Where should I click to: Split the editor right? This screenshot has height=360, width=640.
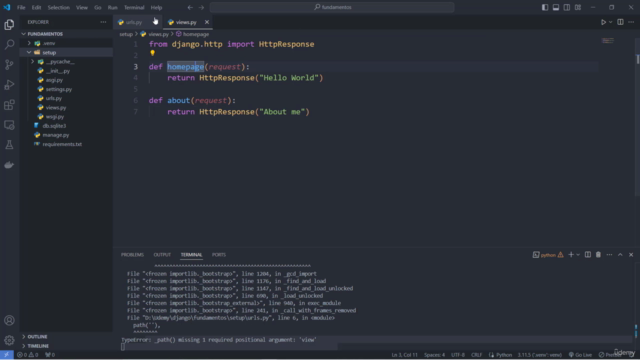(x=620, y=22)
